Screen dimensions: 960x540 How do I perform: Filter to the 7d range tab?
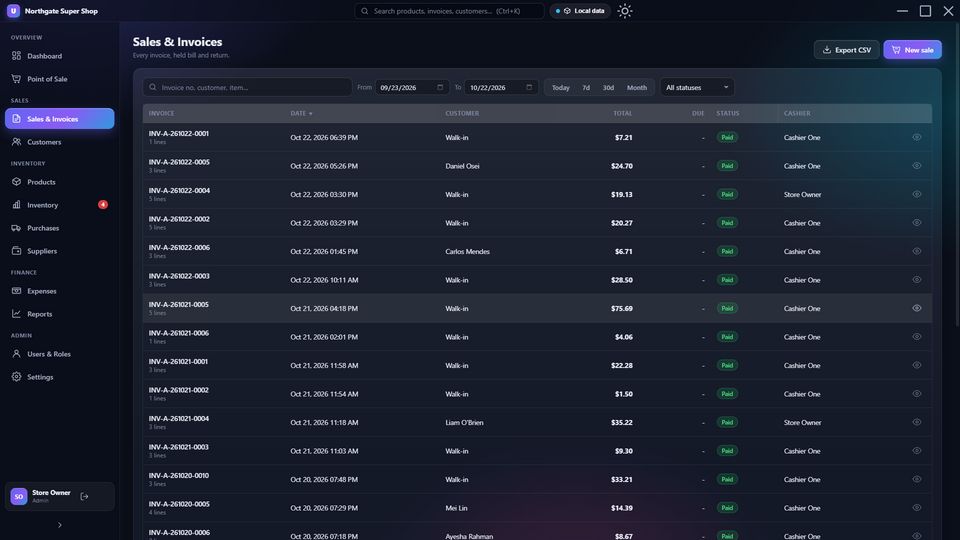pos(586,87)
